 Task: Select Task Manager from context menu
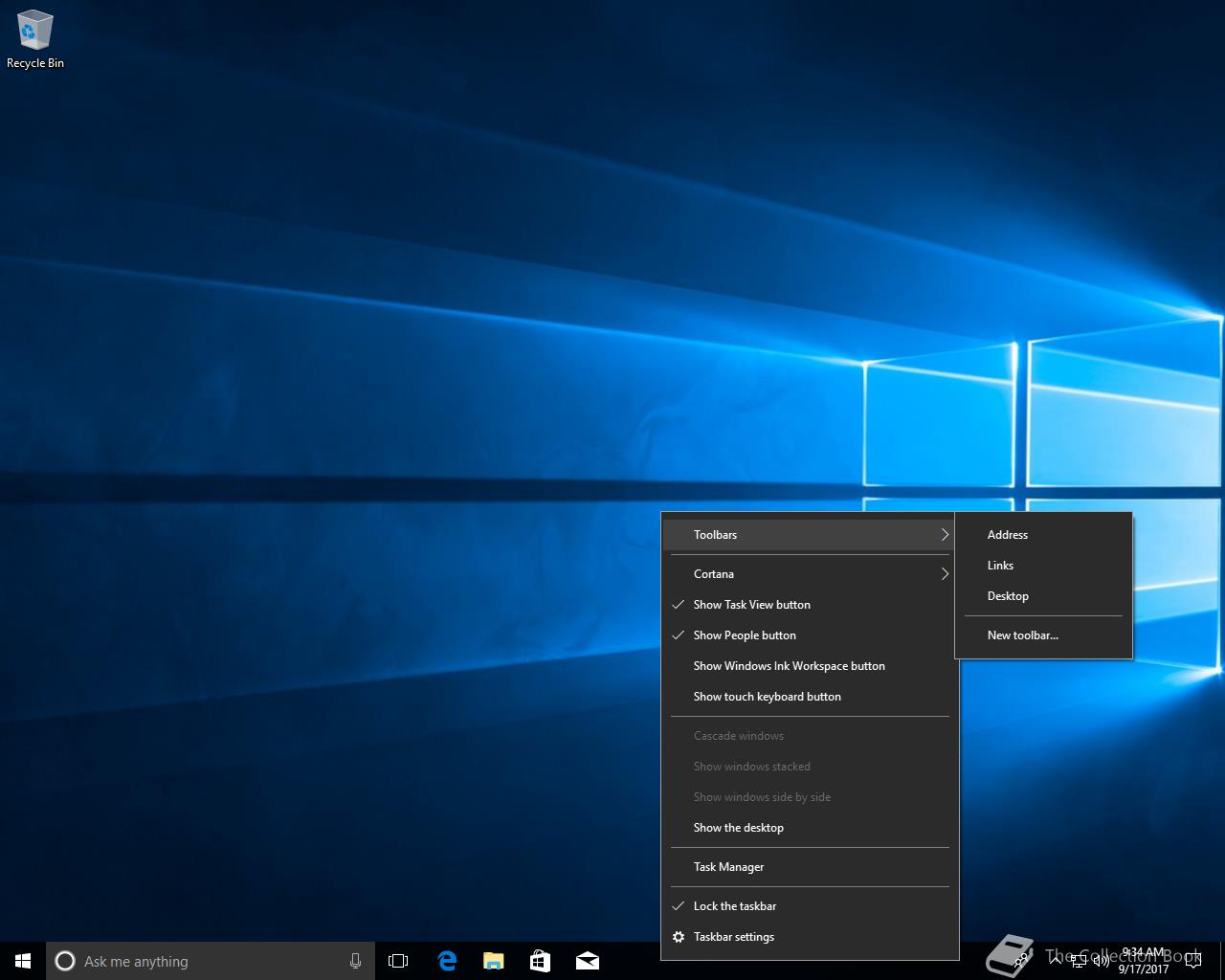[x=728, y=867]
